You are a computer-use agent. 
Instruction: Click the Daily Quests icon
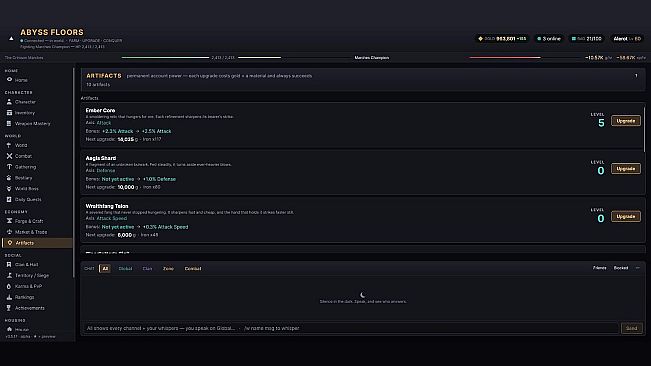click(x=9, y=199)
